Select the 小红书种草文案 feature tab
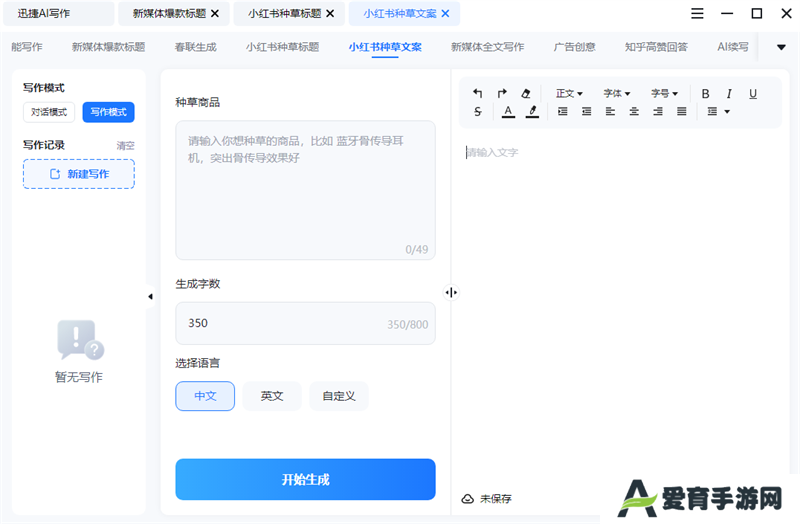Viewport: 800px width, 524px height. click(x=385, y=47)
